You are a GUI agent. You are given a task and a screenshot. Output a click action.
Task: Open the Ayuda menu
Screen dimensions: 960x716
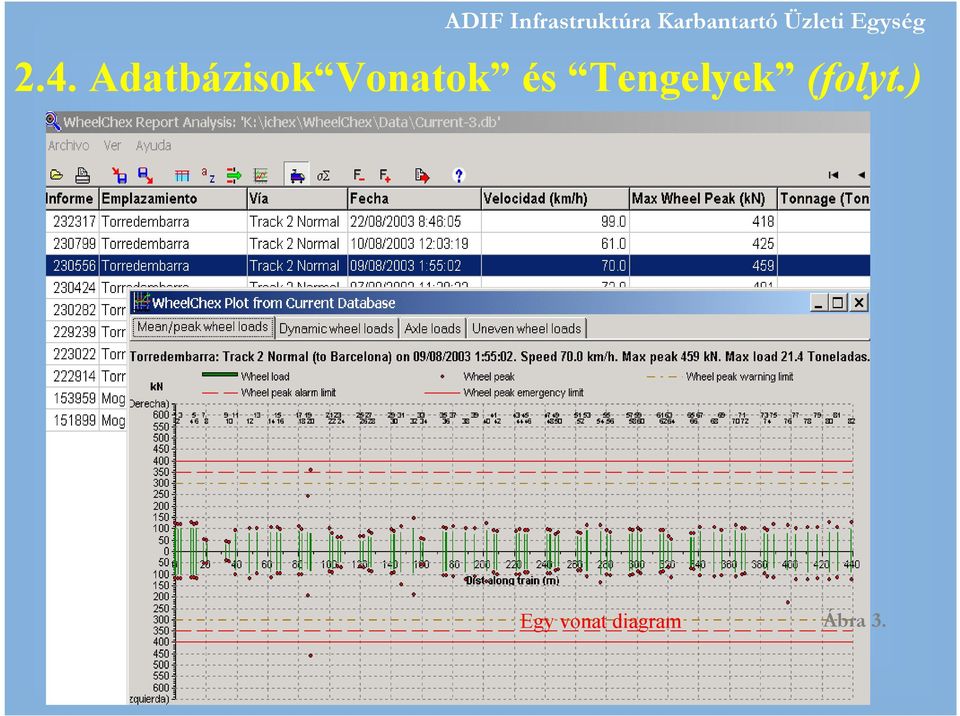[x=154, y=146]
